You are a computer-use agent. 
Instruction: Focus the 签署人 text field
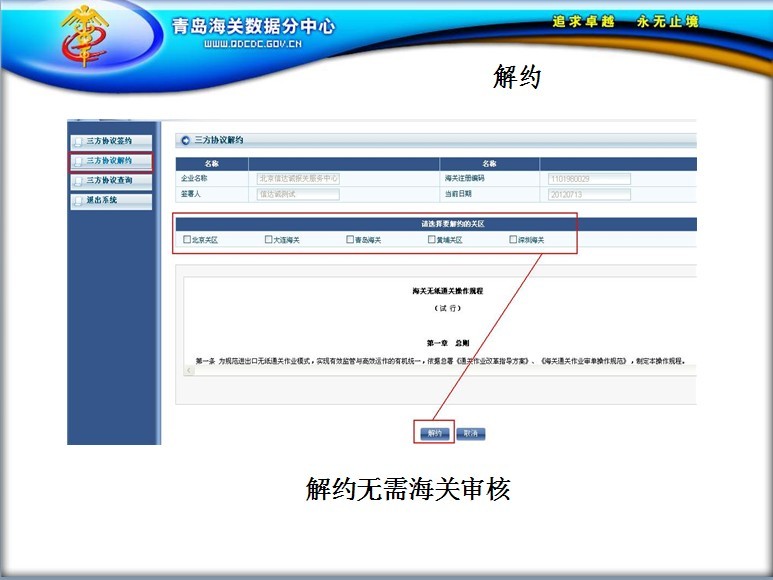[x=298, y=194]
